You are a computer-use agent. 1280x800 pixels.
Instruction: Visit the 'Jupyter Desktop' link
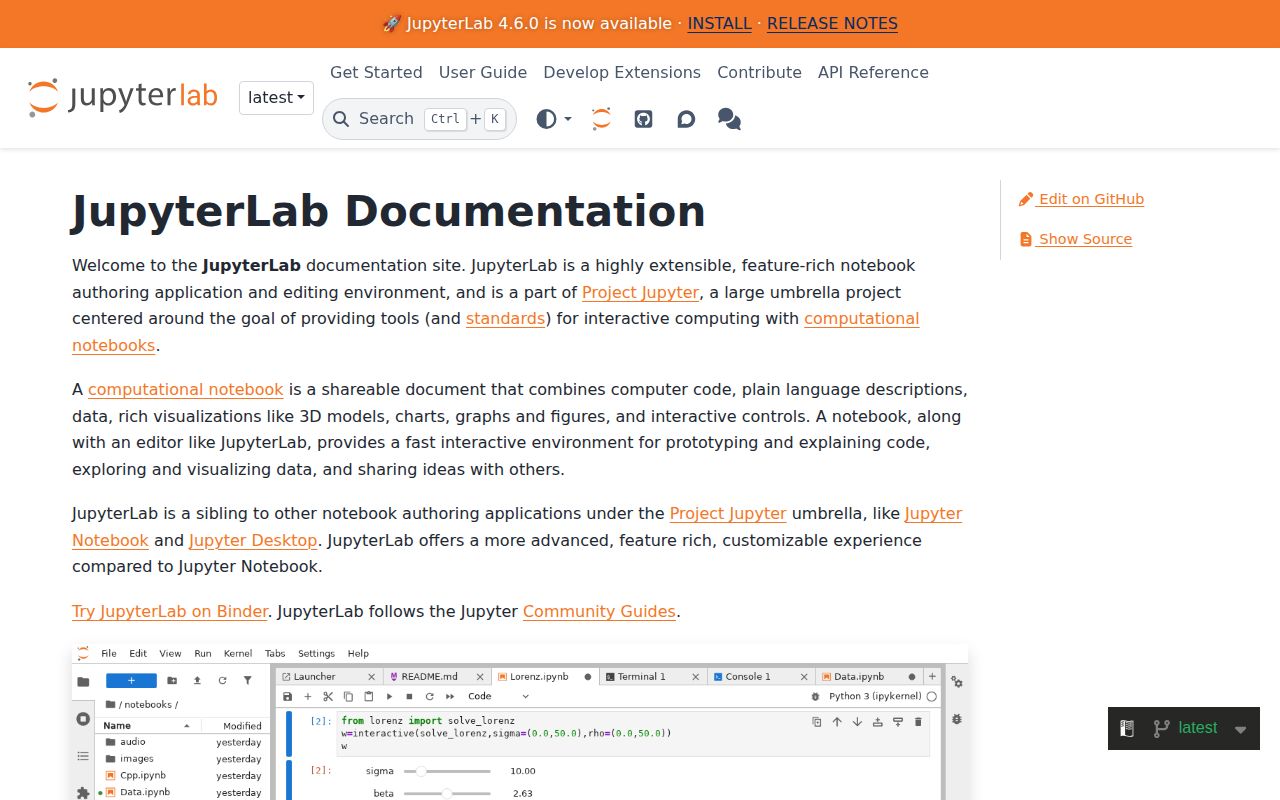click(253, 540)
